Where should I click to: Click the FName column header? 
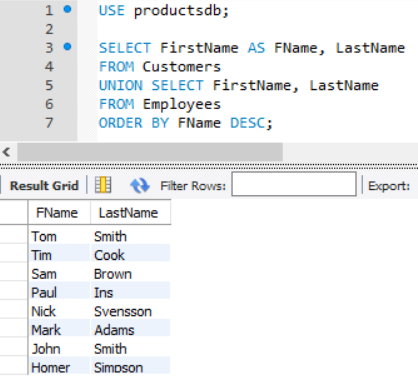pos(59,212)
